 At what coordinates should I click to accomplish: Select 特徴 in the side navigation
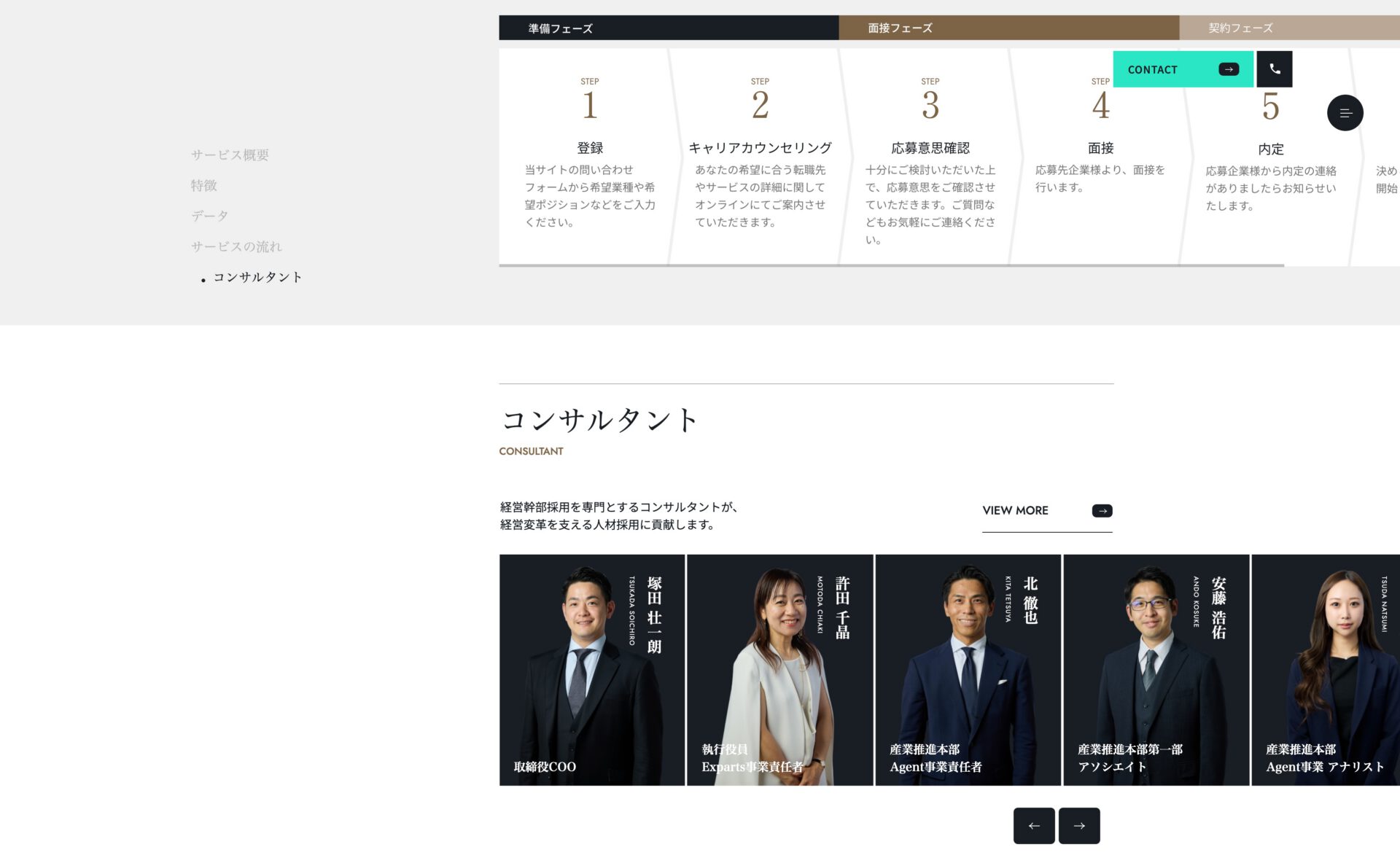point(204,186)
